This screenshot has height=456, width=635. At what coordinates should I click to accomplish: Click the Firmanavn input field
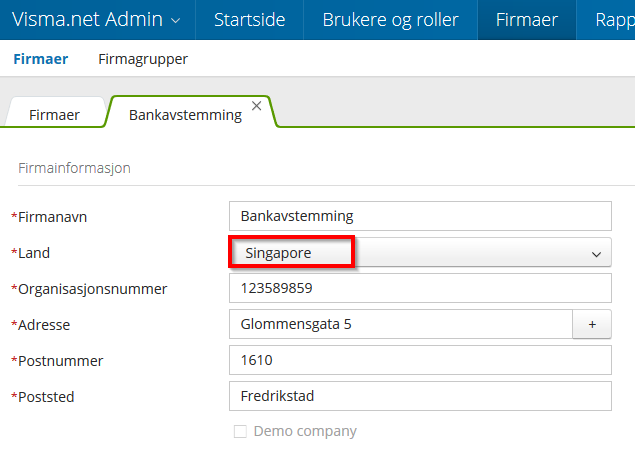click(419, 216)
